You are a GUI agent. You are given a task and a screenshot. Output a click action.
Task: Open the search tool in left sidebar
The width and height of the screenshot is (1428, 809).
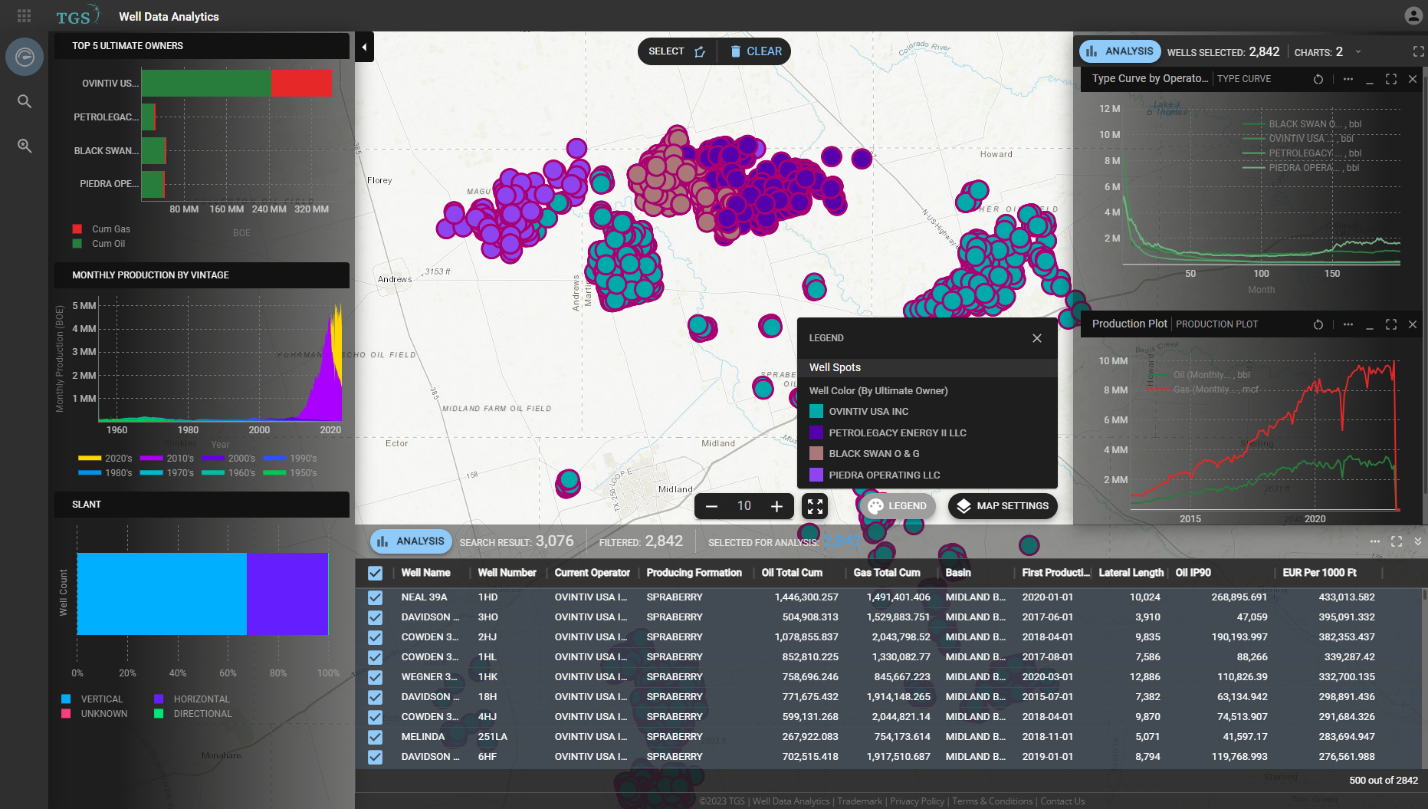point(24,100)
